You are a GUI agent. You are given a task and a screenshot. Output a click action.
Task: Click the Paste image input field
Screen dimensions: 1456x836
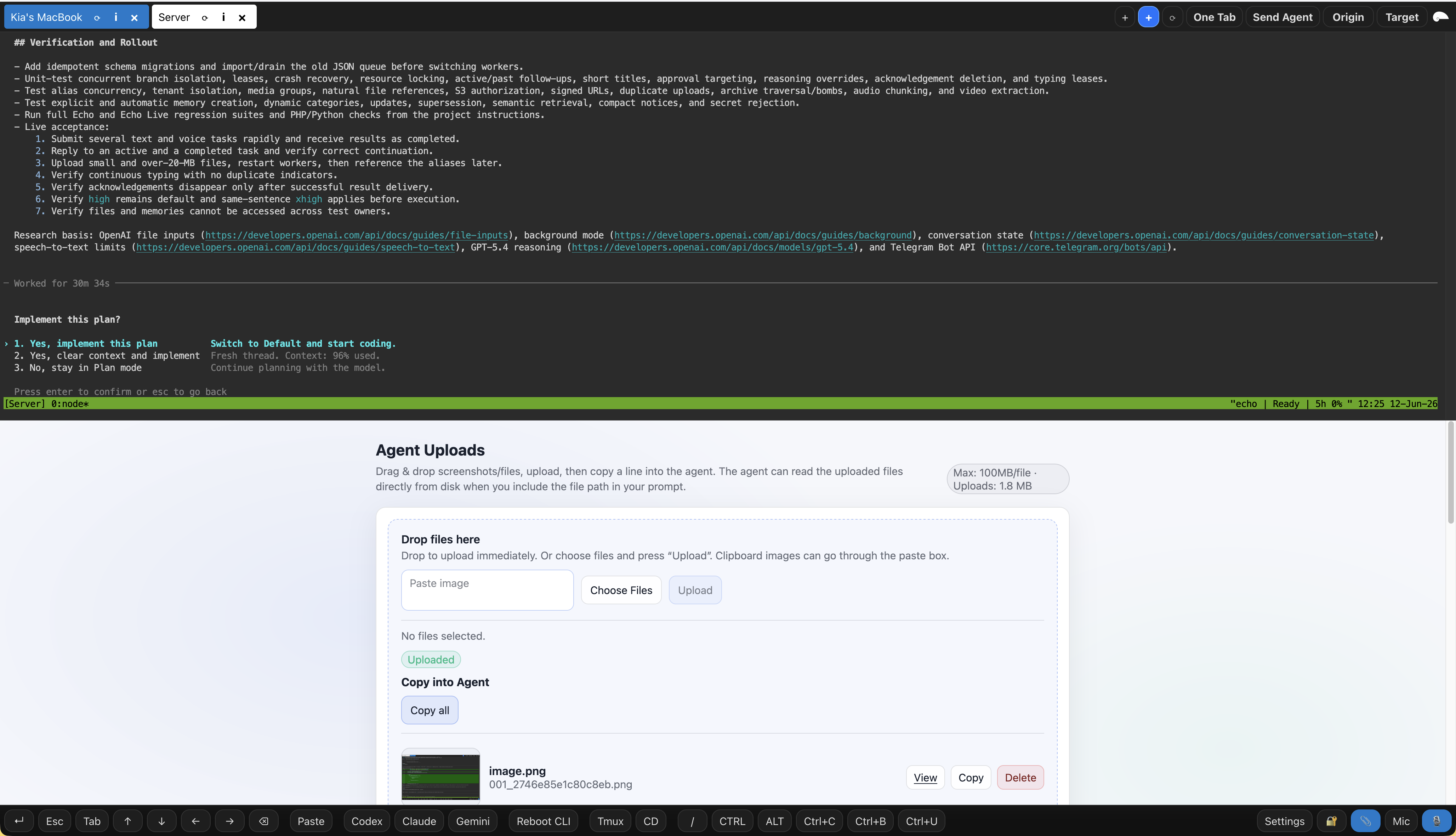[487, 590]
